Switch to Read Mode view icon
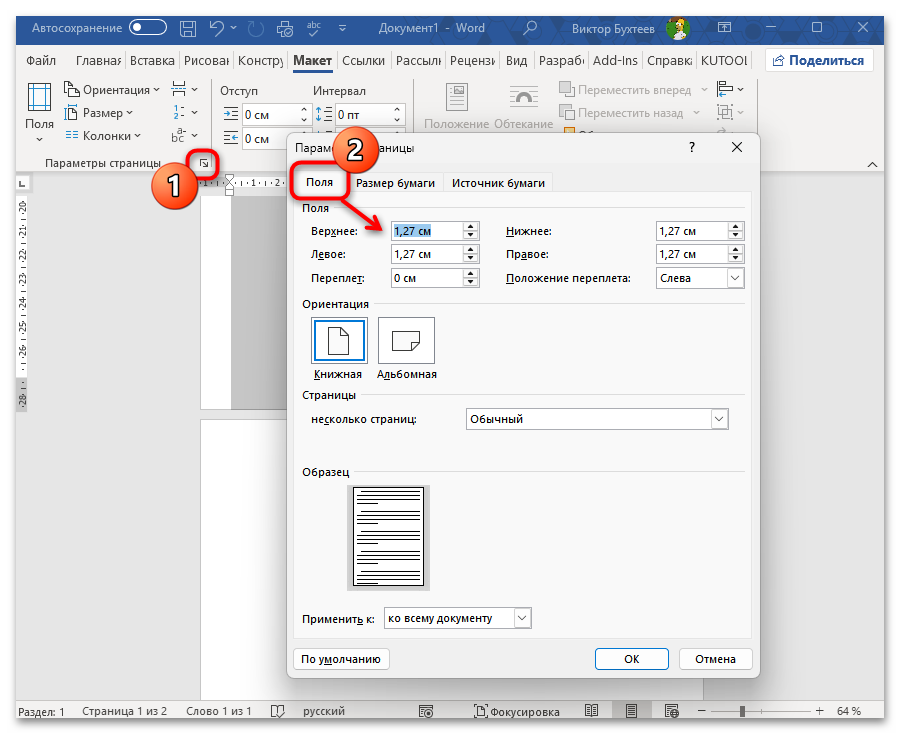The height and width of the screenshot is (734, 900). pos(591,711)
